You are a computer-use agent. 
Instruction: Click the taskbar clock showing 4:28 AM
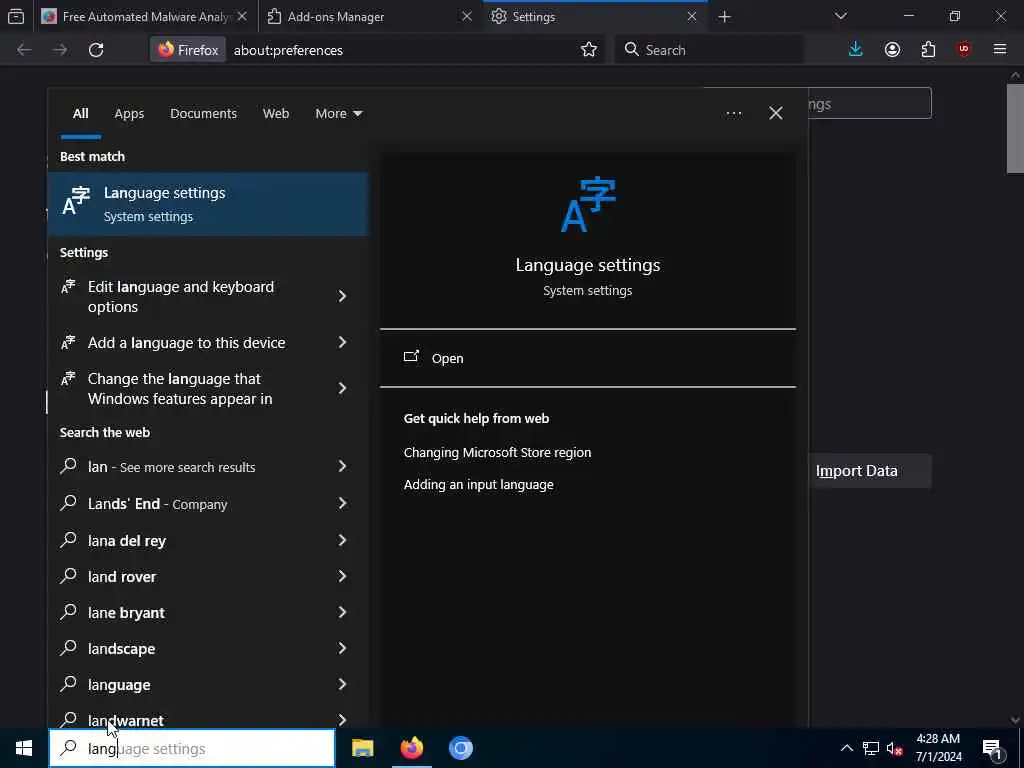[x=938, y=748]
